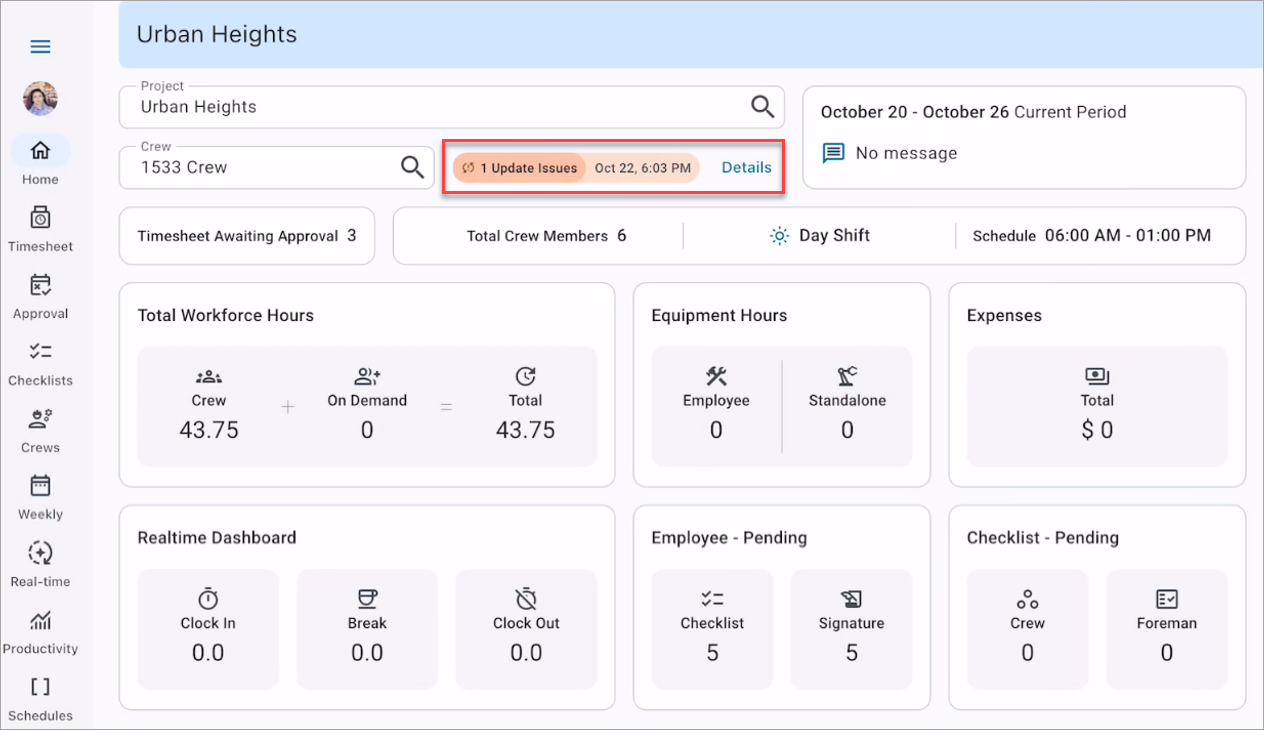Open the Productivity chart icon
This screenshot has width=1264, height=730.
(x=40, y=621)
